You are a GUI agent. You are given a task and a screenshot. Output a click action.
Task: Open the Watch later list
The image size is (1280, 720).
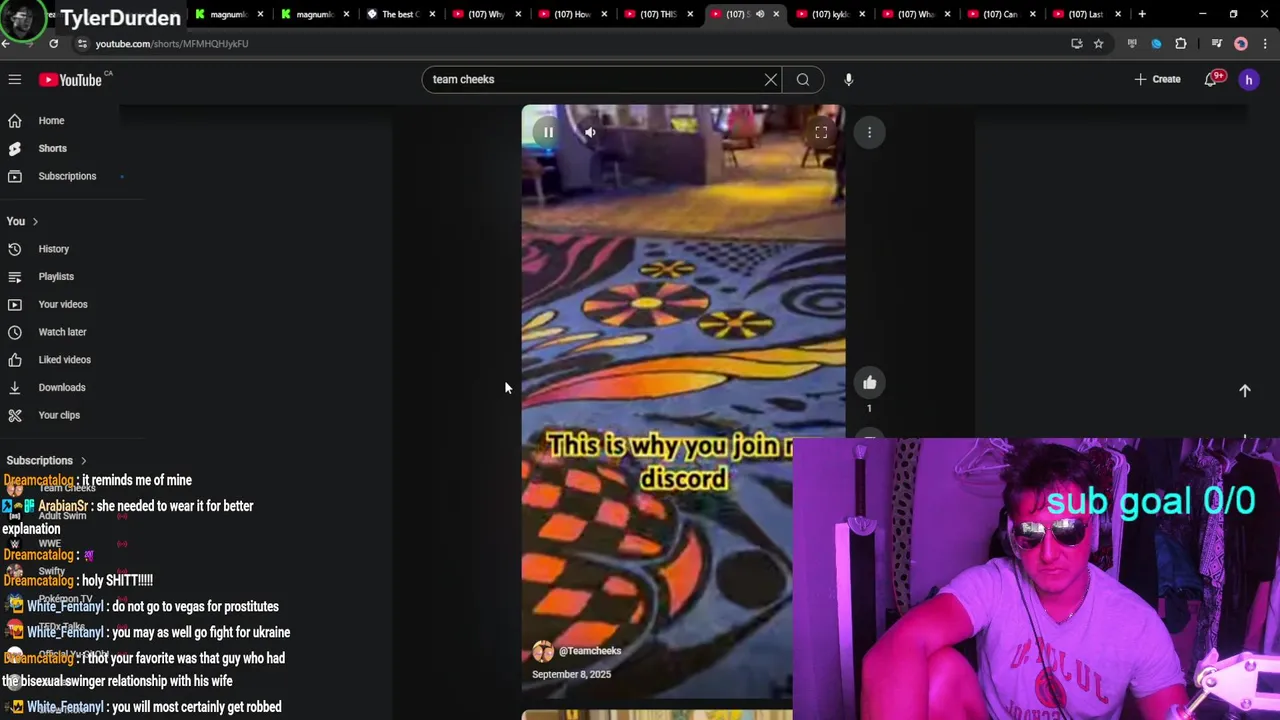click(60, 332)
